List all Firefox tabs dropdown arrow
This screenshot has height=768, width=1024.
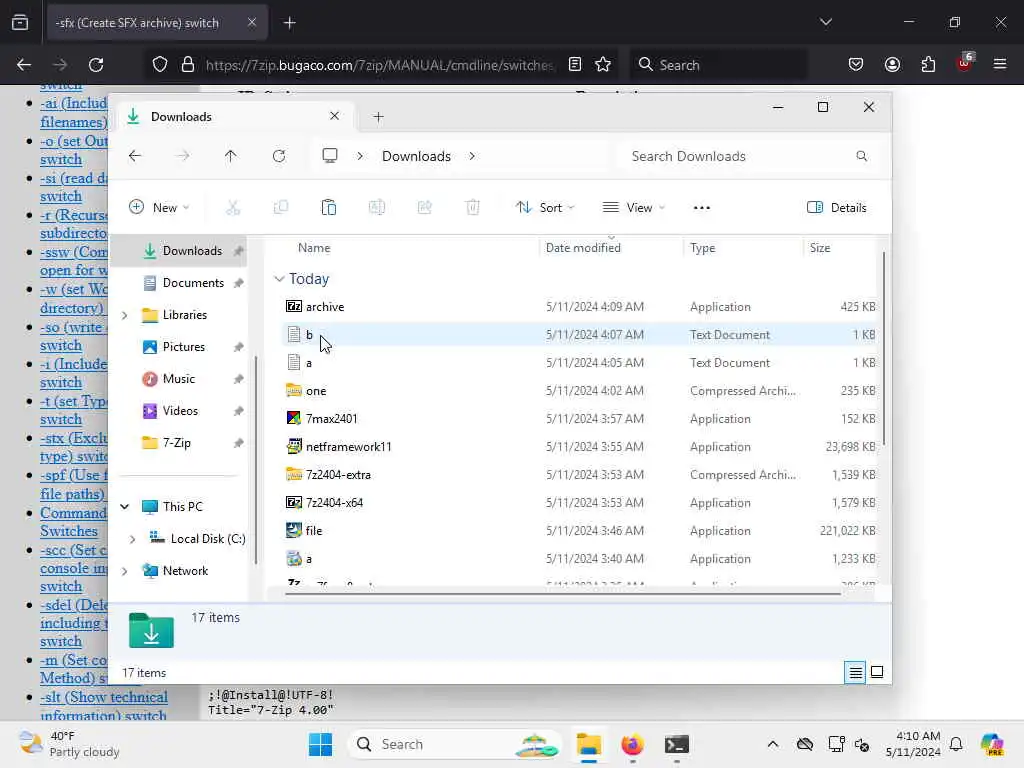826,22
